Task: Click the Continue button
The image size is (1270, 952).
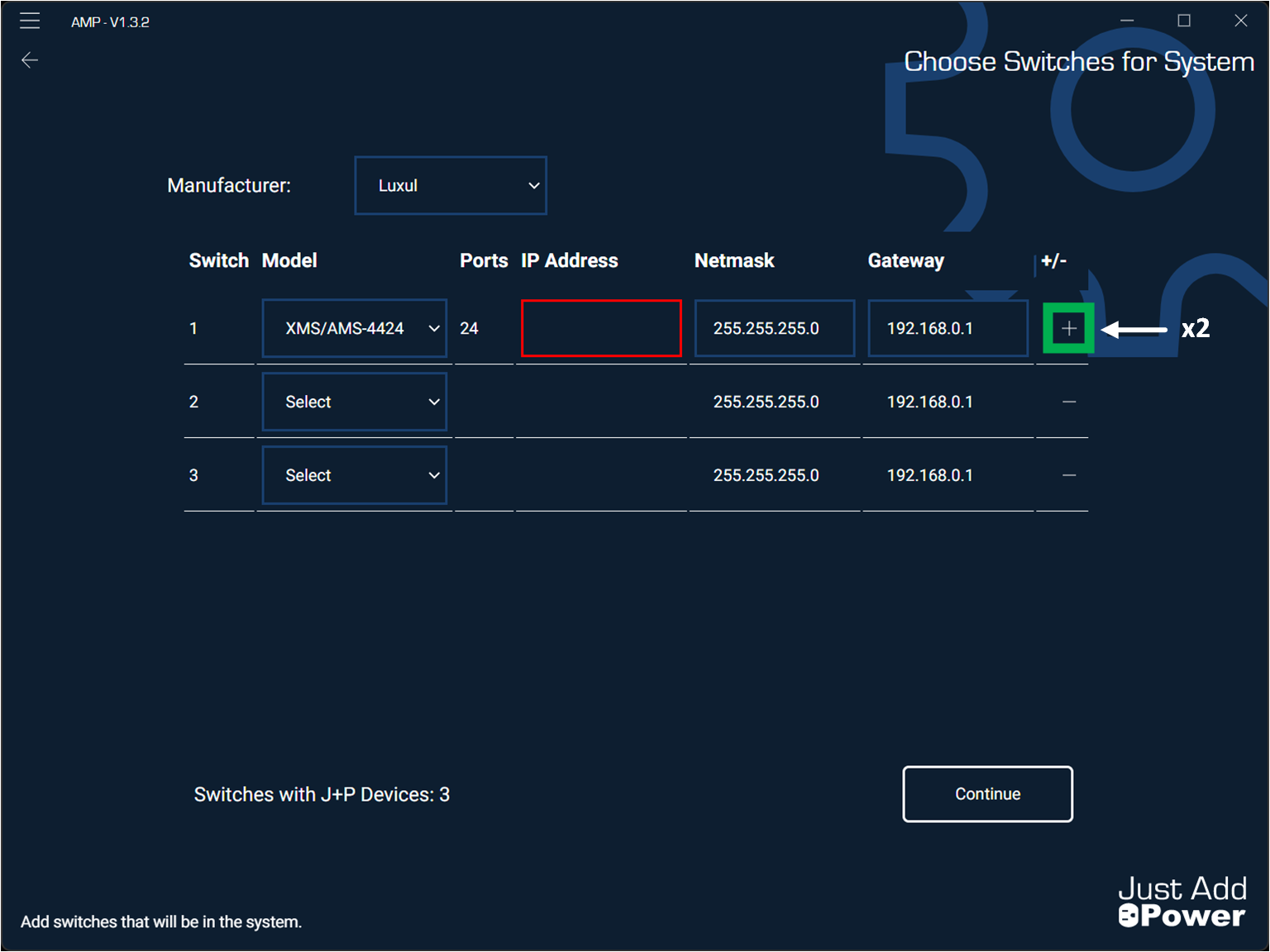Action: pyautogui.click(x=988, y=794)
